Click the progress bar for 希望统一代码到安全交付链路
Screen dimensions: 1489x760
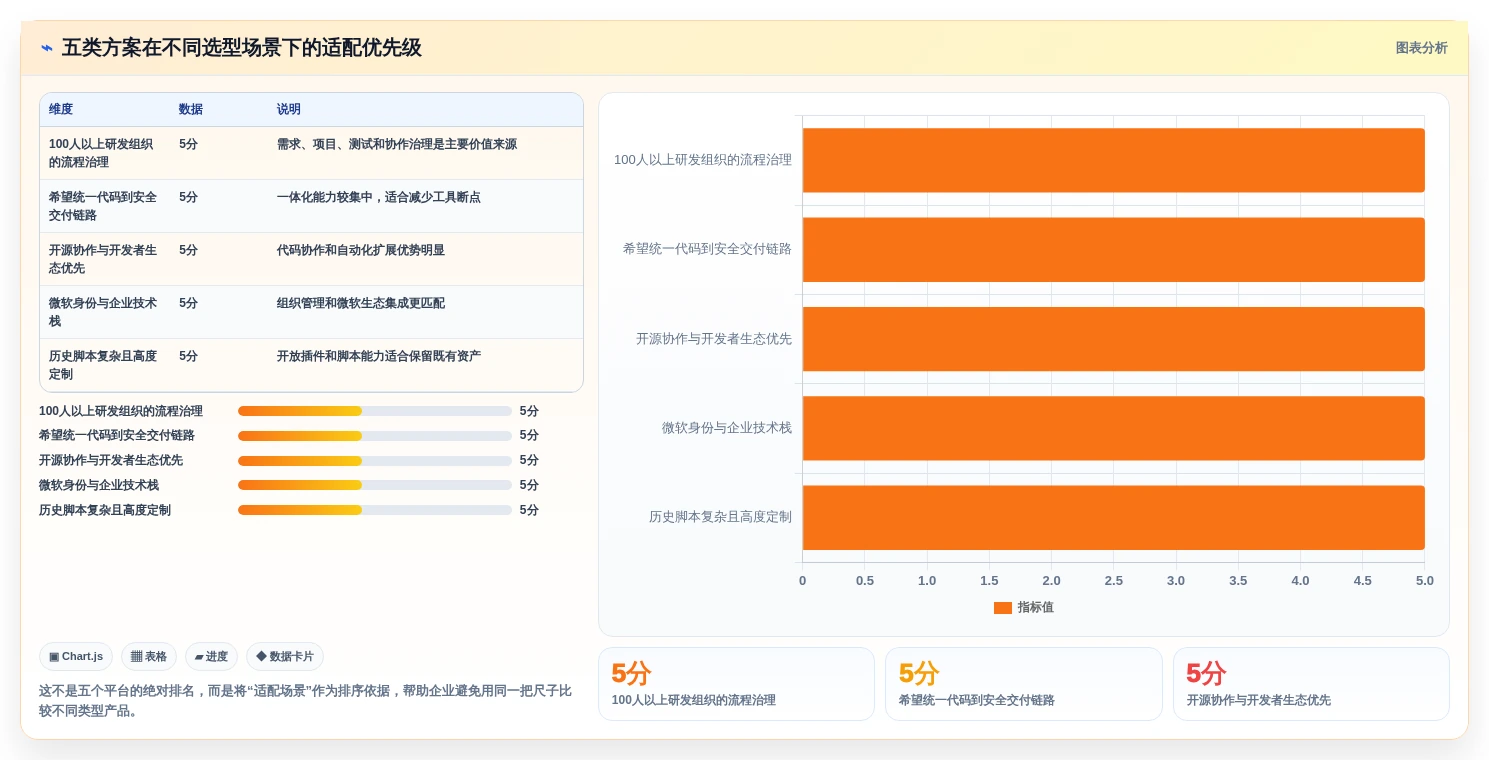point(375,436)
